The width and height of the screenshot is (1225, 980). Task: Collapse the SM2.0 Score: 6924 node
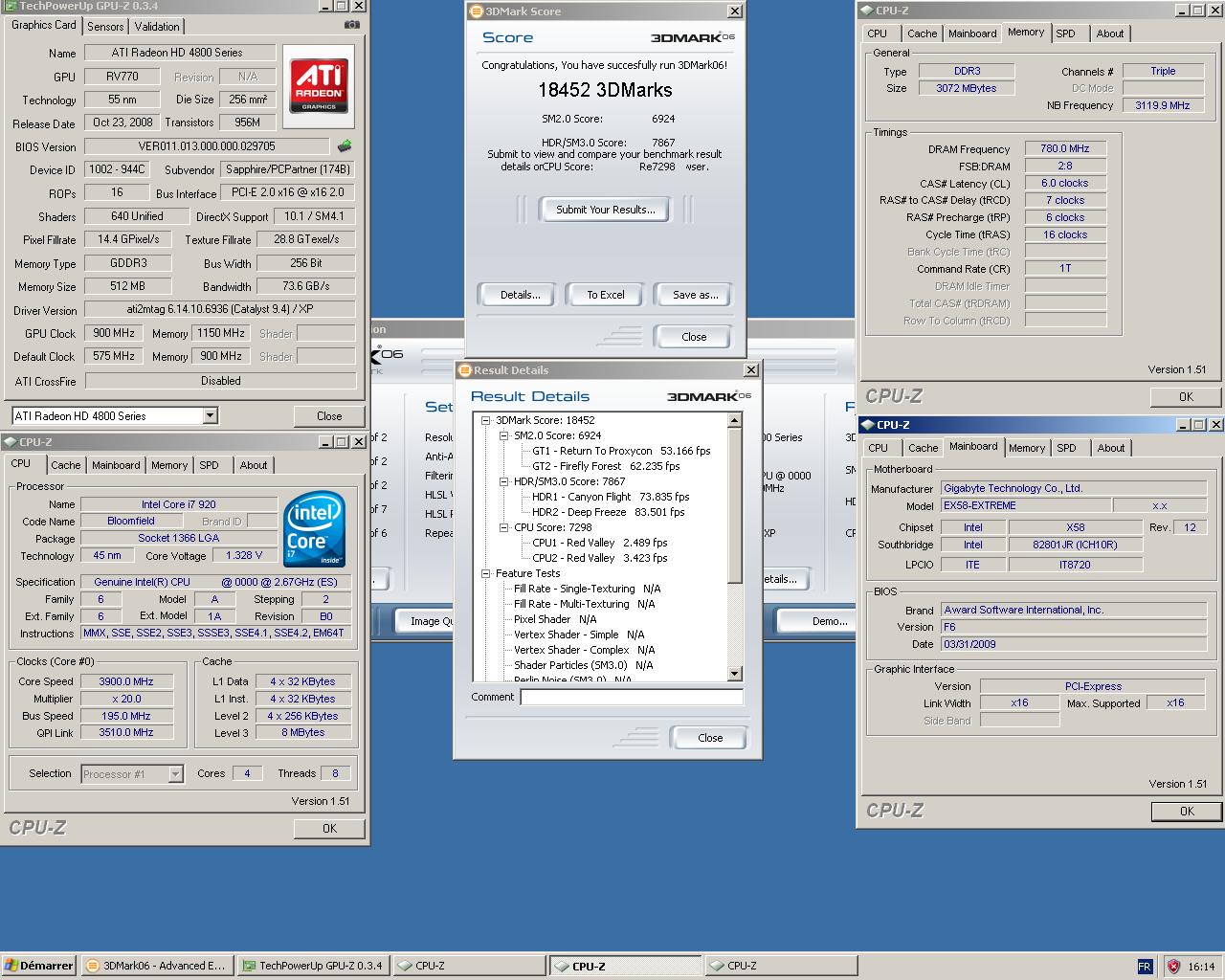click(x=503, y=435)
